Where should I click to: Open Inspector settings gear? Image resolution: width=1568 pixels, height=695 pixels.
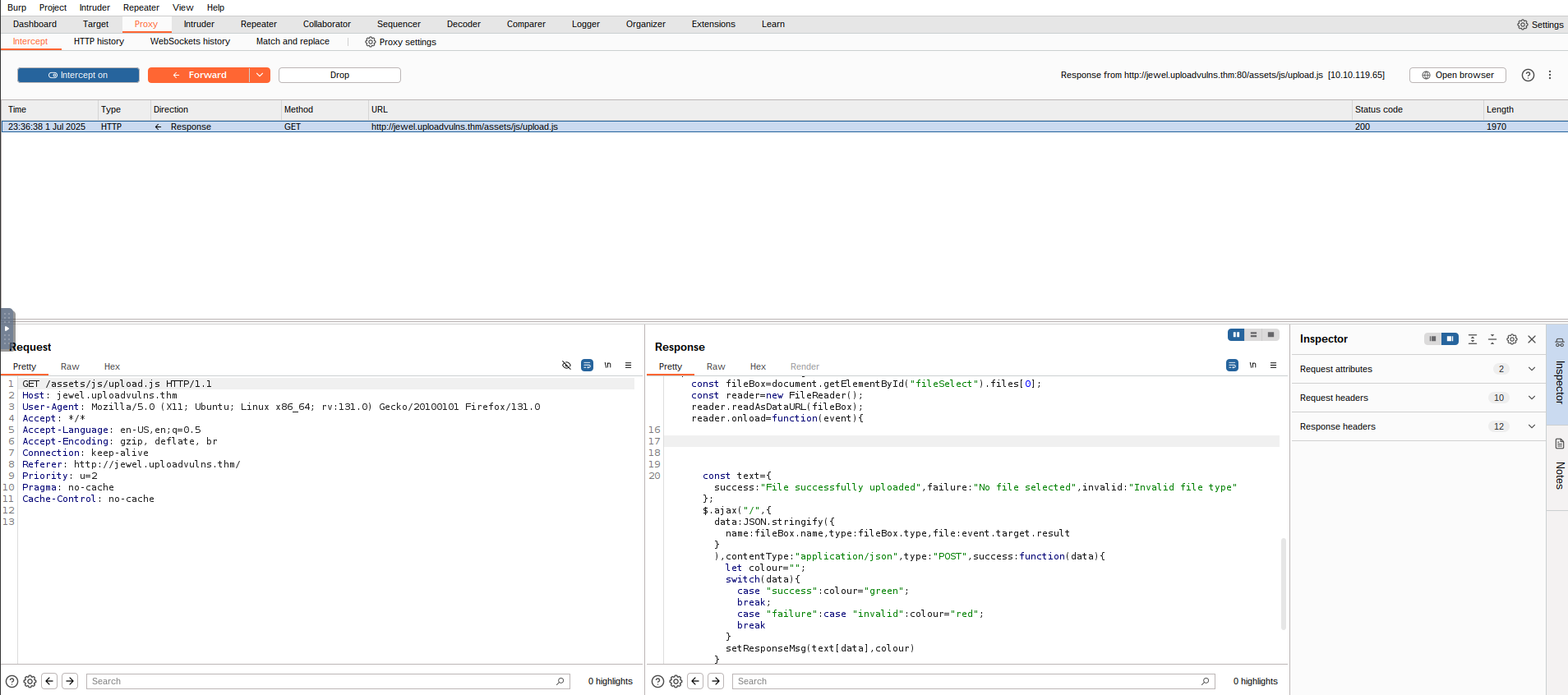[1512, 338]
